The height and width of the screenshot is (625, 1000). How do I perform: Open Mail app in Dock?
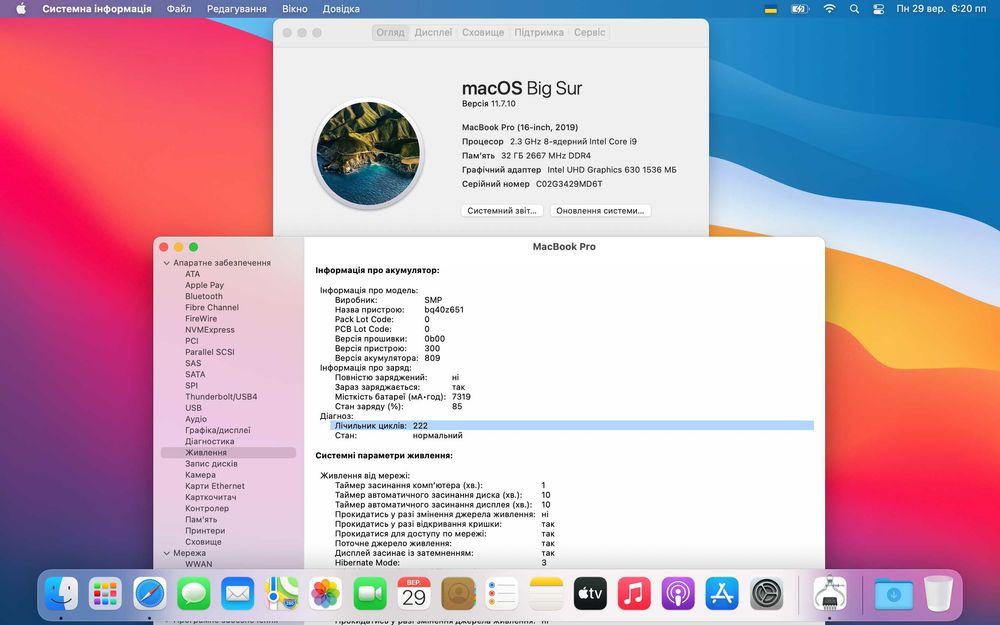click(x=238, y=594)
